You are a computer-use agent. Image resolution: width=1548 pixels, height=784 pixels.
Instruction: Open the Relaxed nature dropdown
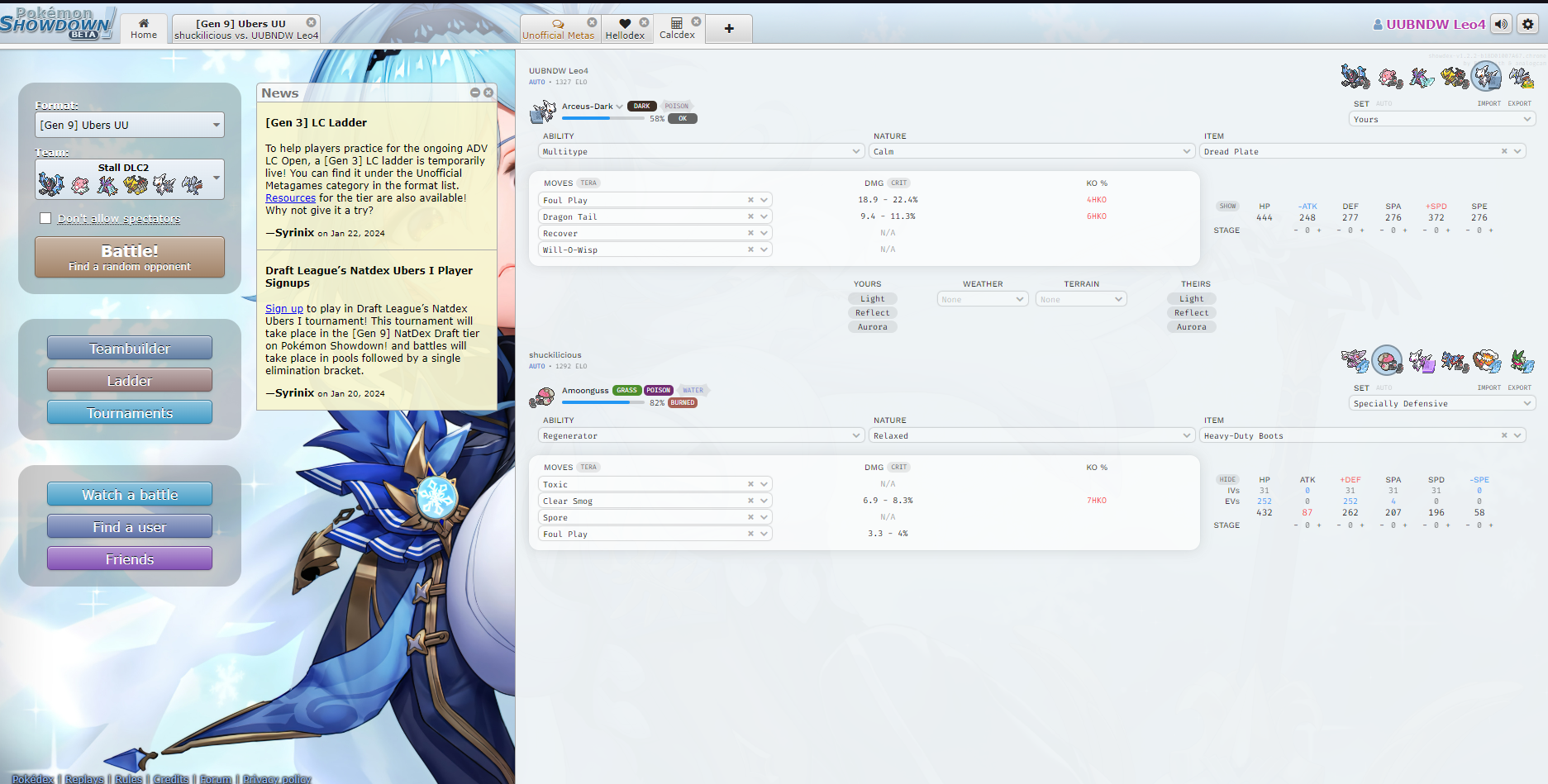pyautogui.click(x=1032, y=435)
